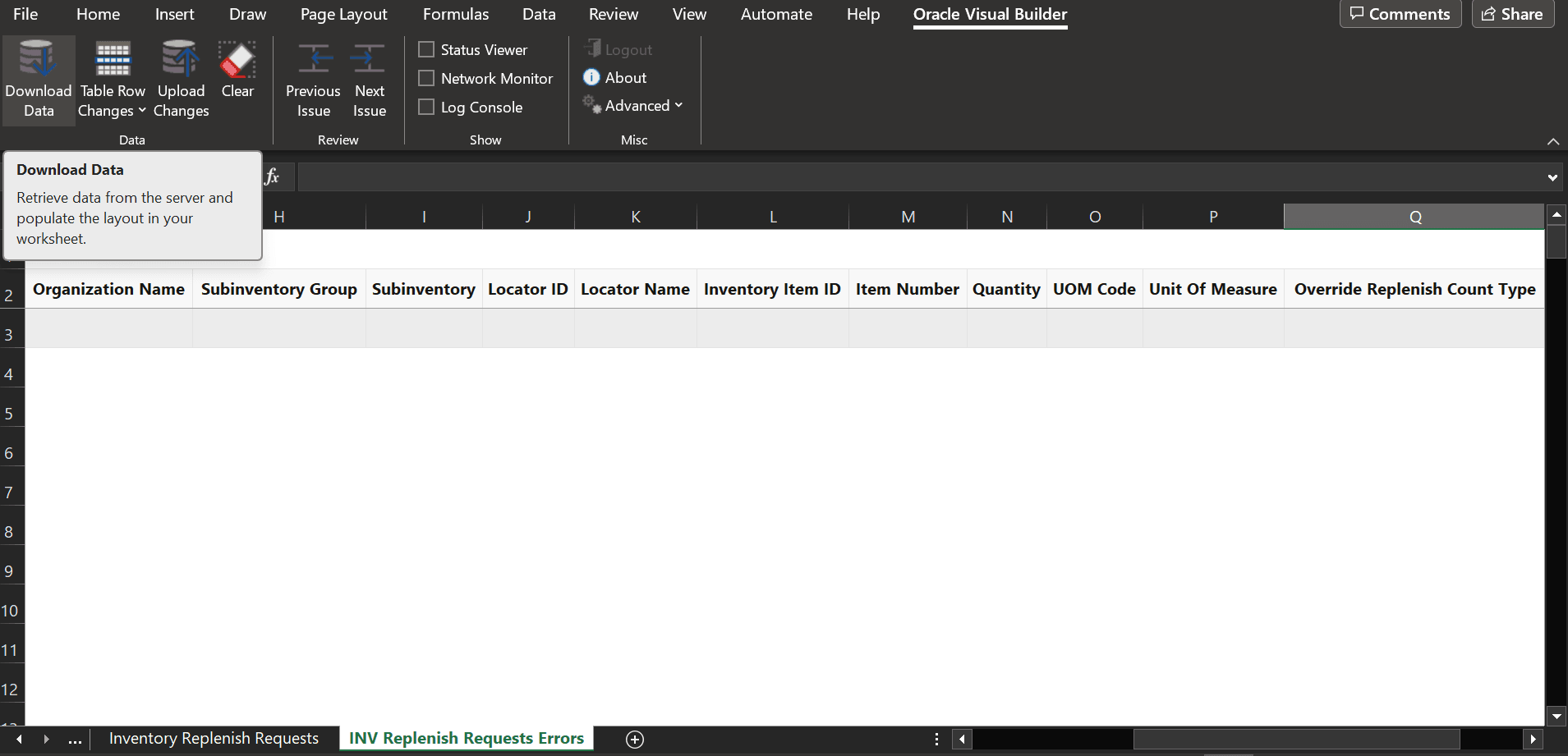Click the Organization Name header cell
Image resolution: width=1568 pixels, height=756 pixels.
pyautogui.click(x=108, y=289)
